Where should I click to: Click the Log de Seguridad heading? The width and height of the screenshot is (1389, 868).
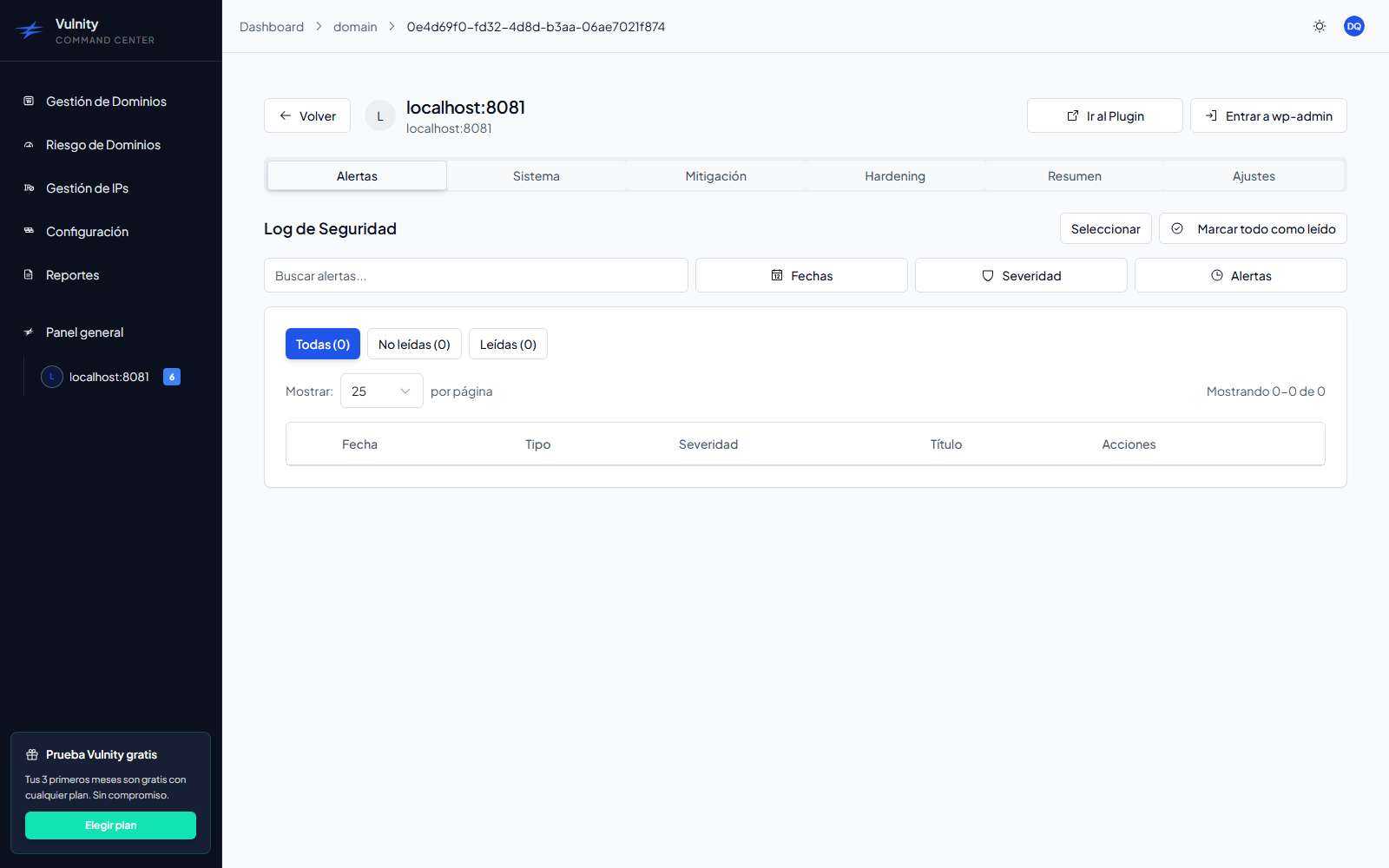330,228
